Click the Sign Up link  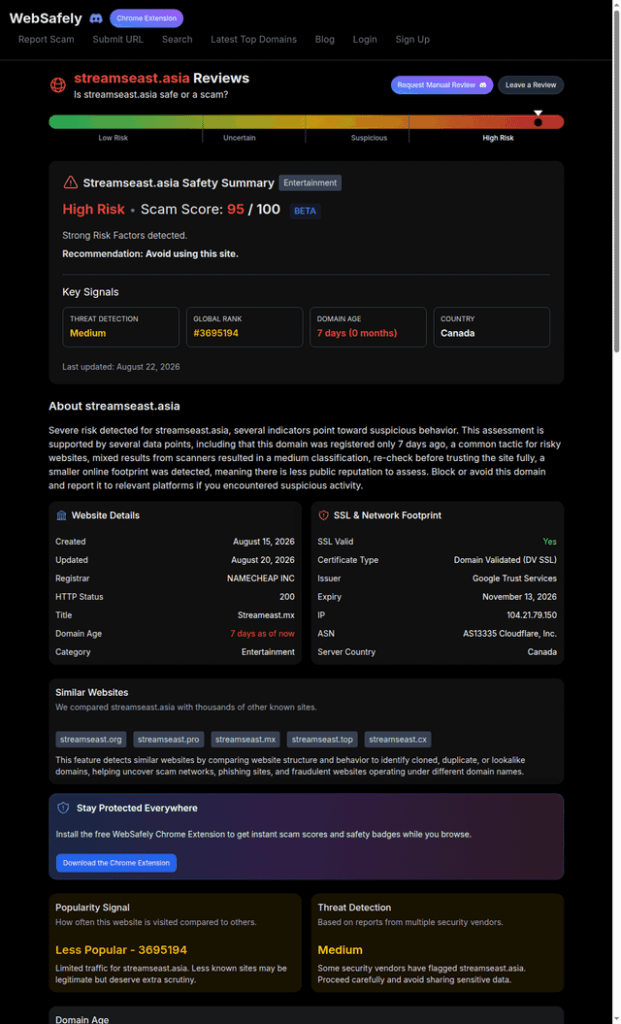pos(412,39)
